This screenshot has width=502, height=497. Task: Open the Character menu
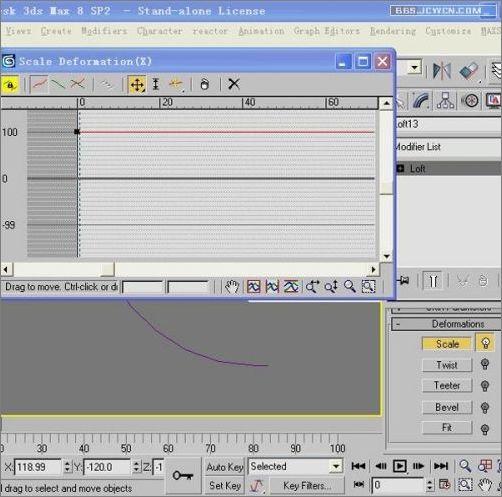159,31
